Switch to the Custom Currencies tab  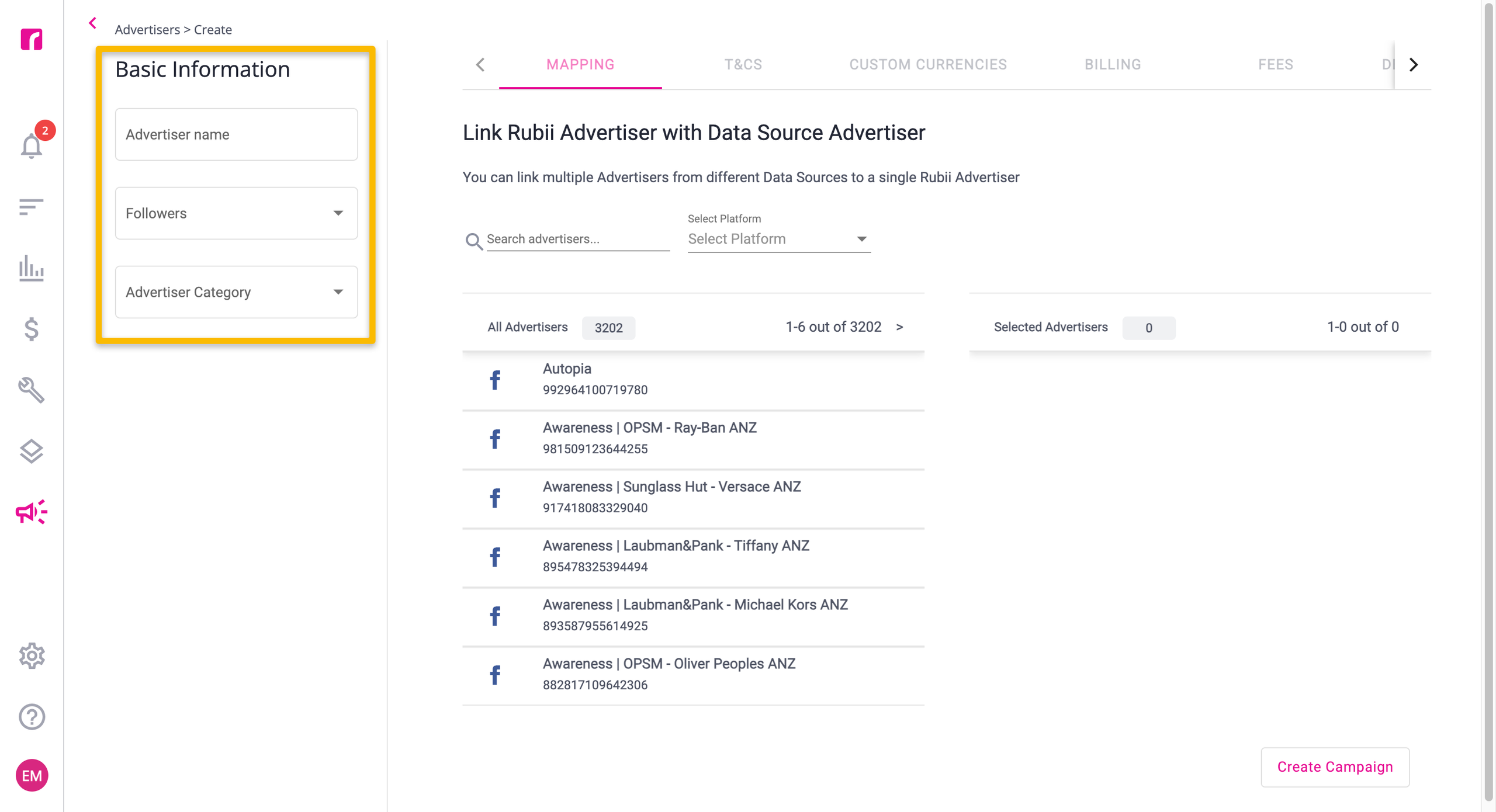[x=928, y=64]
